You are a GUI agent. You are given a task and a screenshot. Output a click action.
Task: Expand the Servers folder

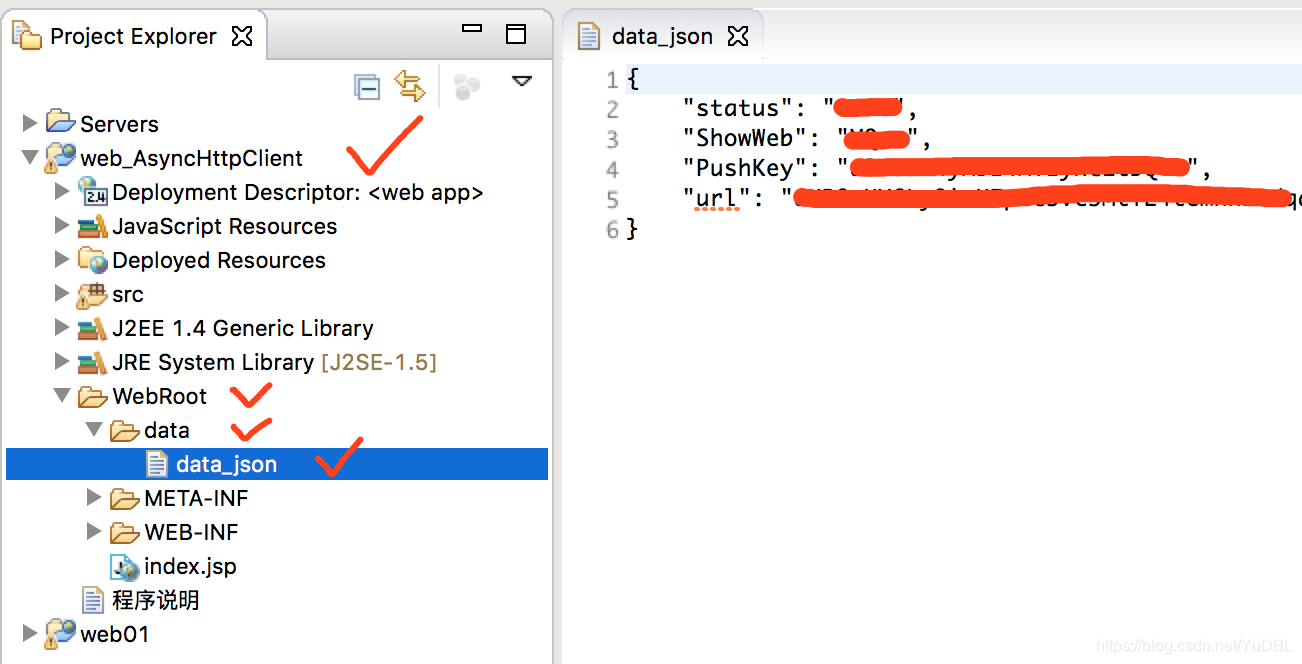pyautogui.click(x=30, y=122)
